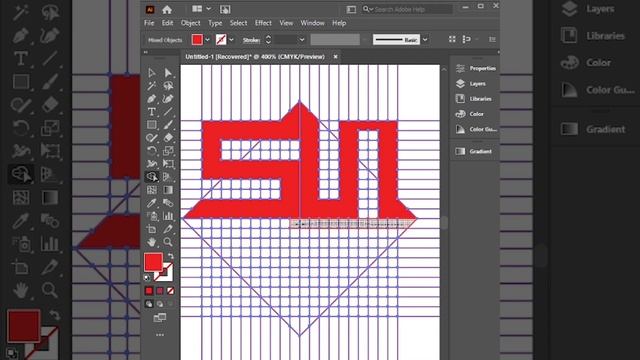Image resolution: width=640 pixels, height=360 pixels.
Task: Open stroke weight dropdown
Action: pos(302,40)
